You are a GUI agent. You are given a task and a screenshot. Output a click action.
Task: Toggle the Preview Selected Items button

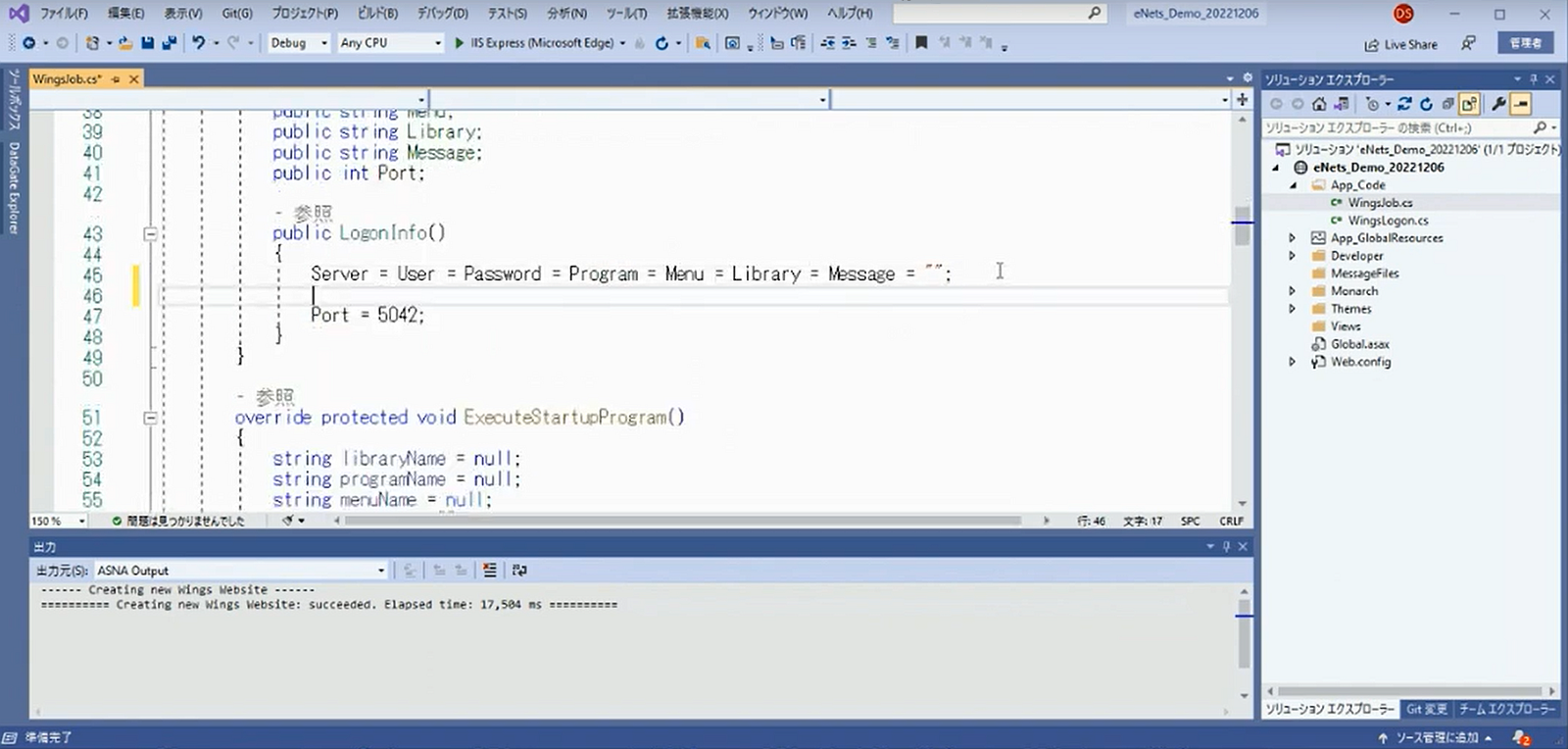1521,104
